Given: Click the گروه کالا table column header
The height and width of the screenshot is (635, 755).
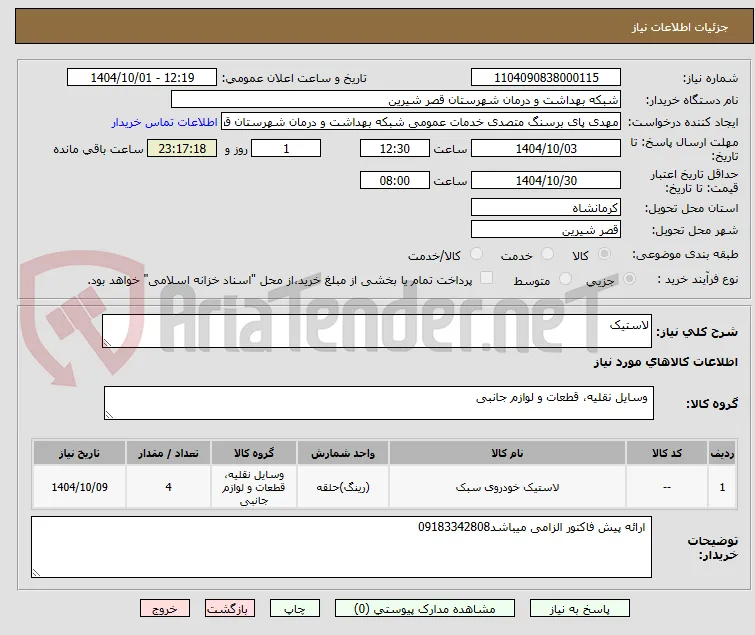Looking at the screenshot, I should tap(254, 453).
